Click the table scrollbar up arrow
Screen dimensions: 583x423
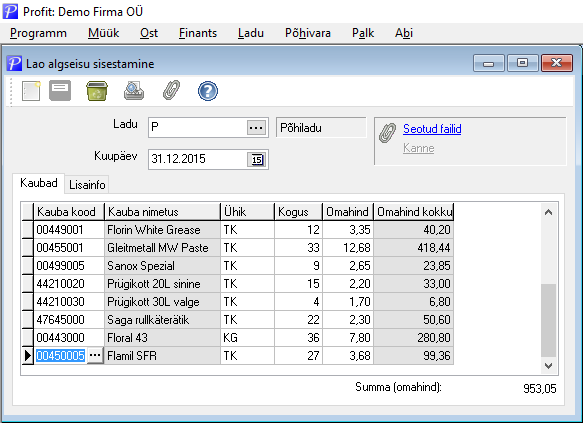[548, 212]
